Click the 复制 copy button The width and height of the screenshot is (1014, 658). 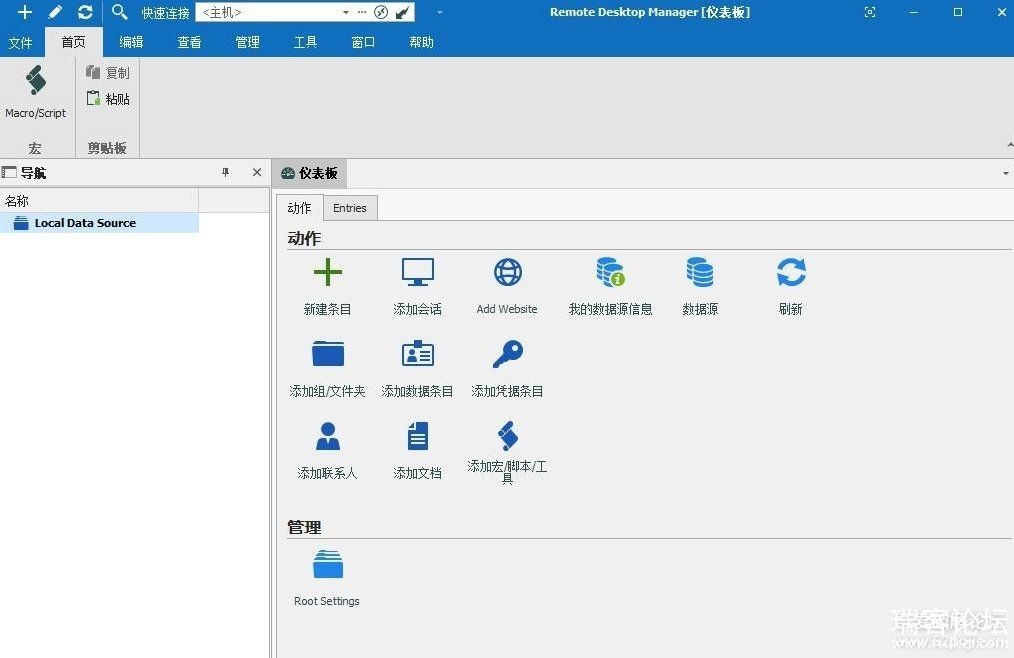click(x=108, y=72)
